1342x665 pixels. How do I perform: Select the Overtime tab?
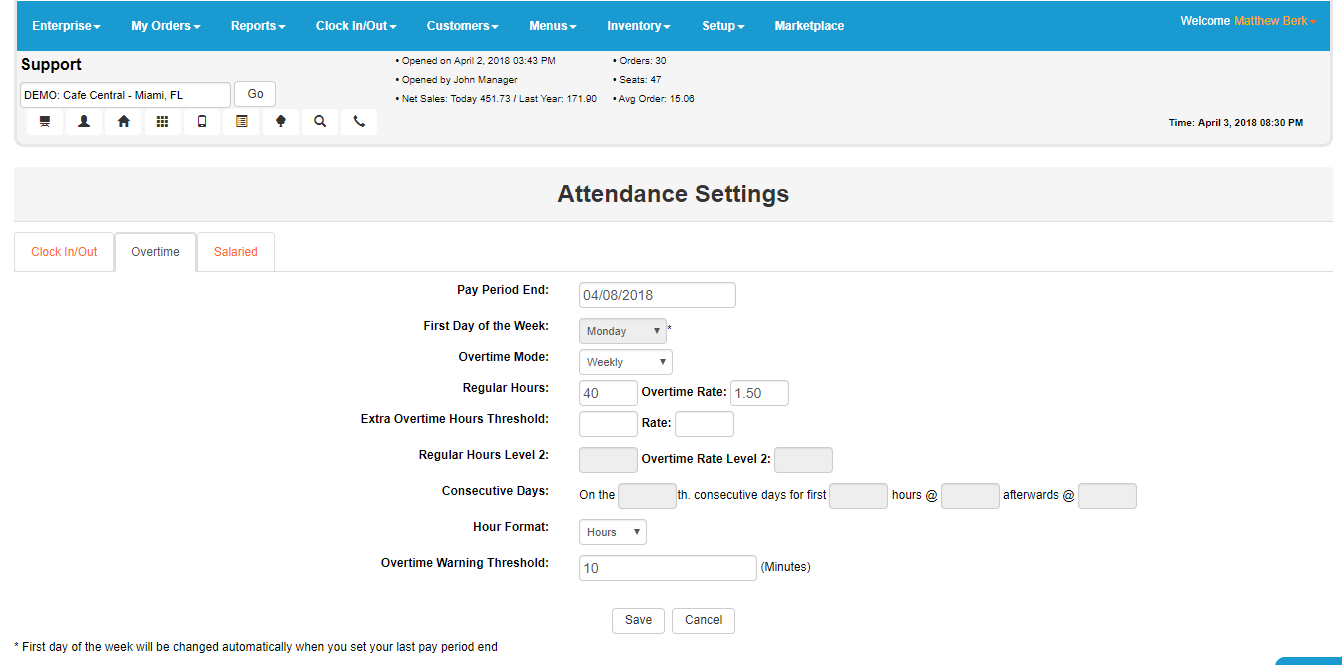155,252
